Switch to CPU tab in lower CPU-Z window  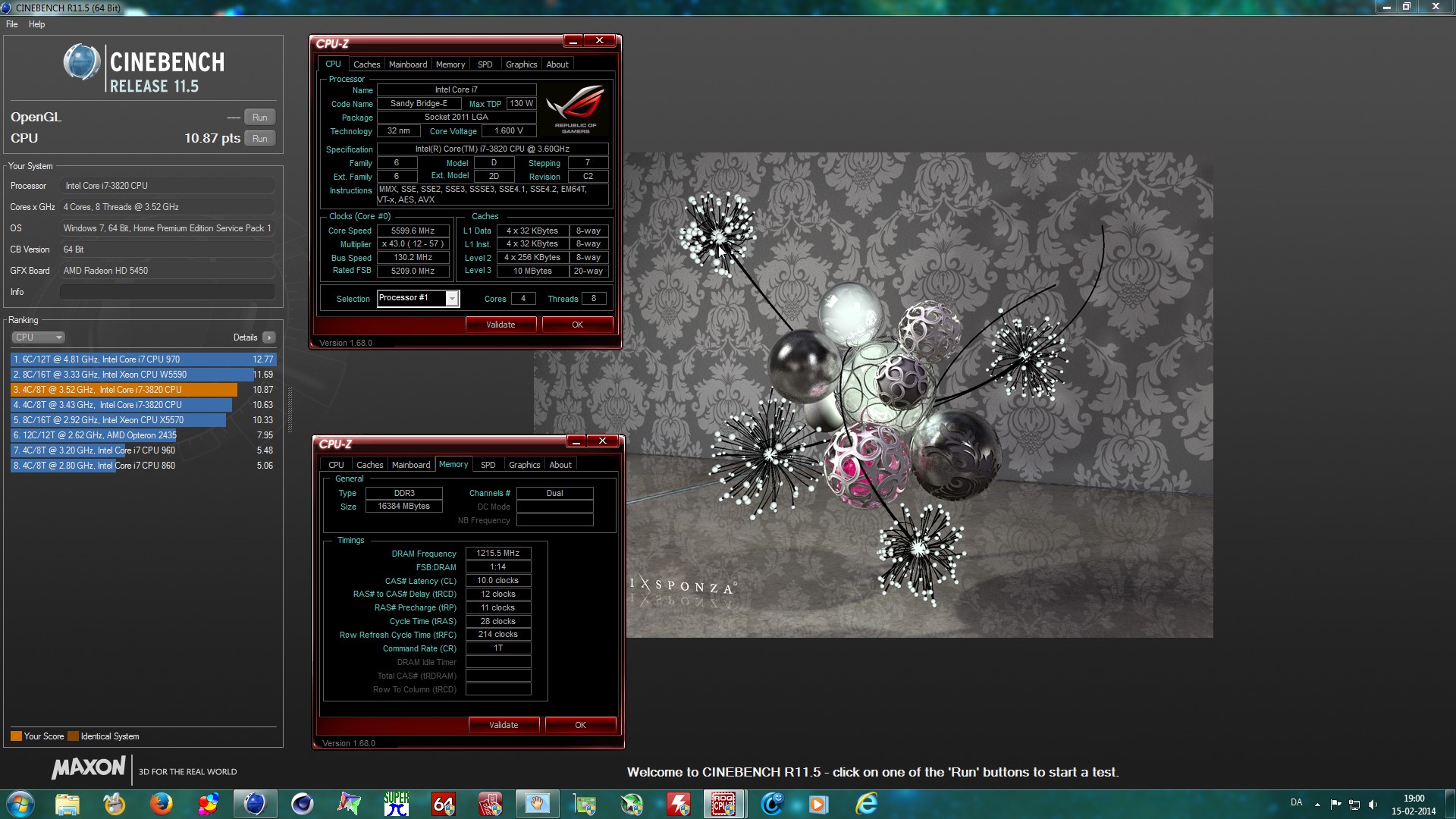coord(336,465)
